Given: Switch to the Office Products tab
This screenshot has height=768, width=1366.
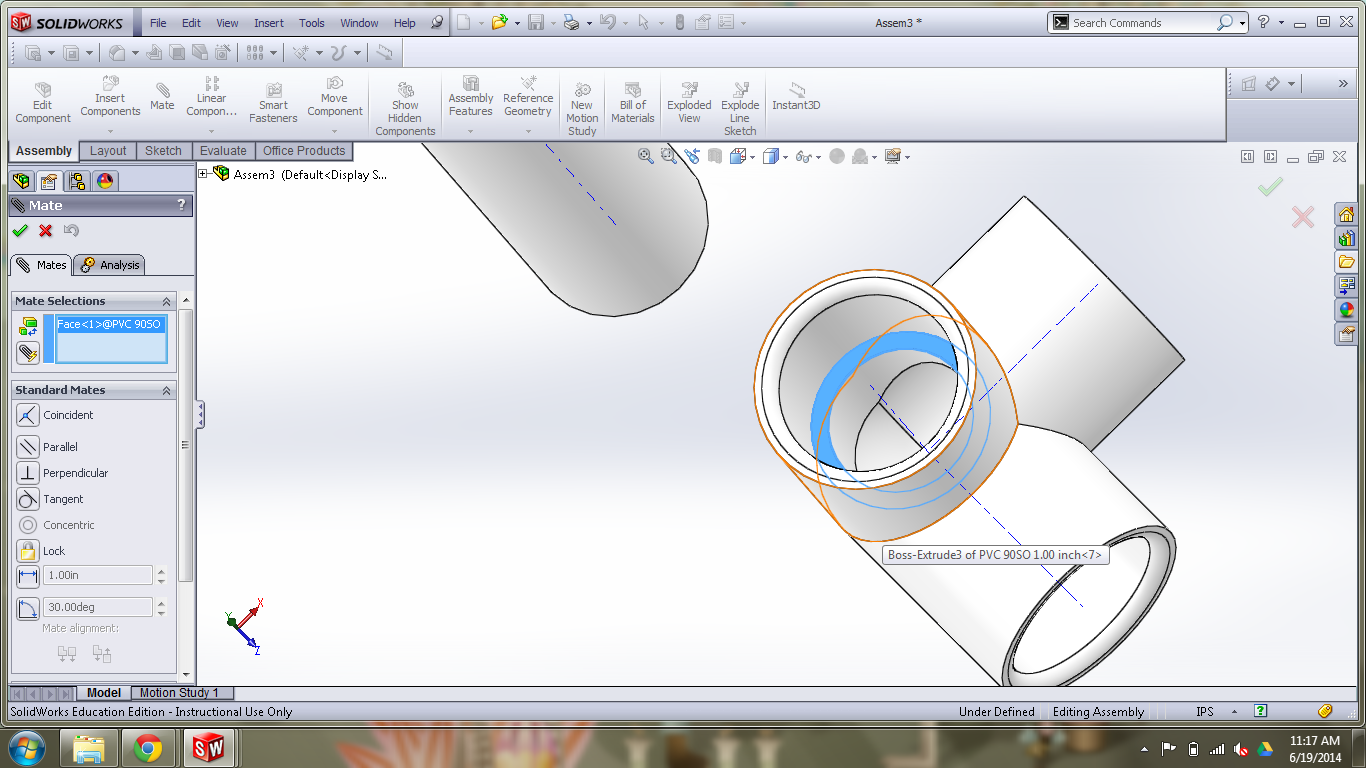Looking at the screenshot, I should [x=304, y=151].
